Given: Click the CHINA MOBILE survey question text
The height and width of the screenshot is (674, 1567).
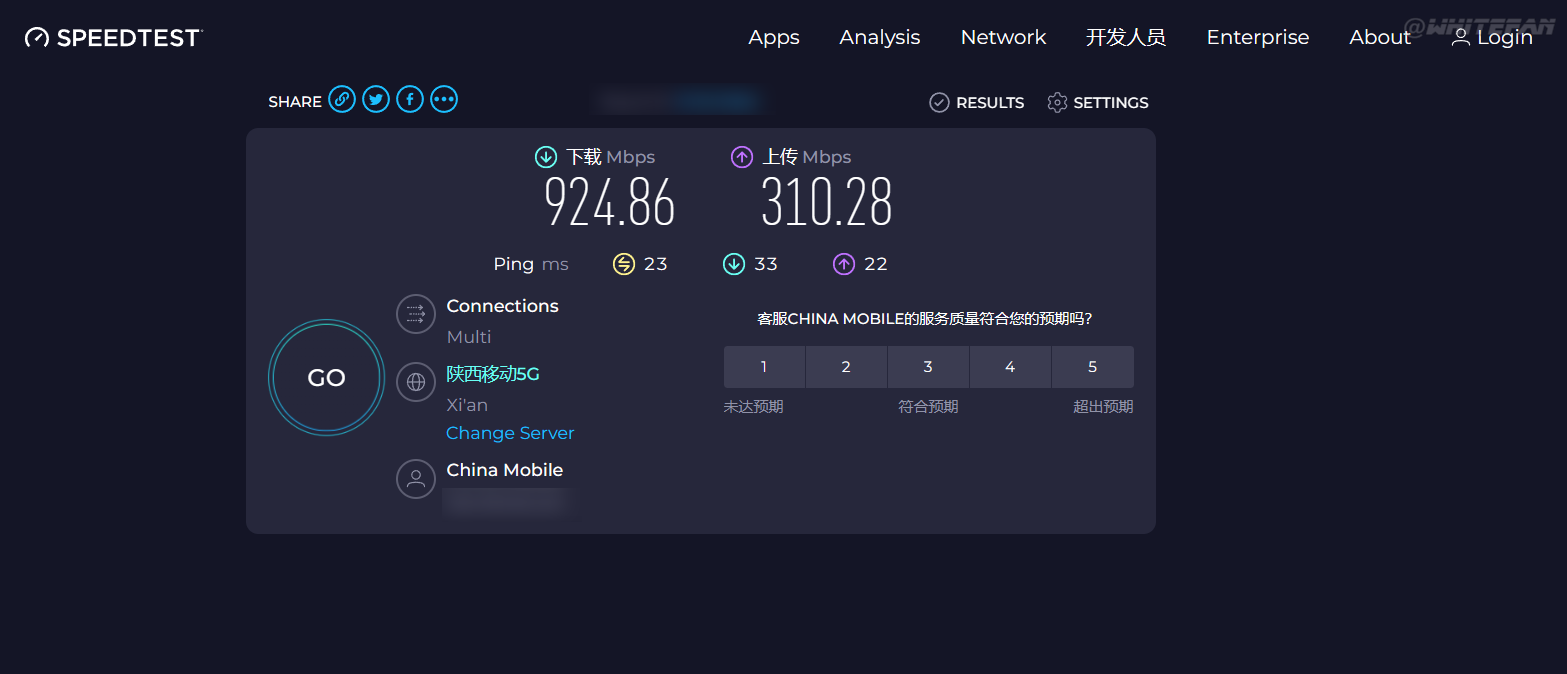Looking at the screenshot, I should pyautogui.click(x=925, y=319).
